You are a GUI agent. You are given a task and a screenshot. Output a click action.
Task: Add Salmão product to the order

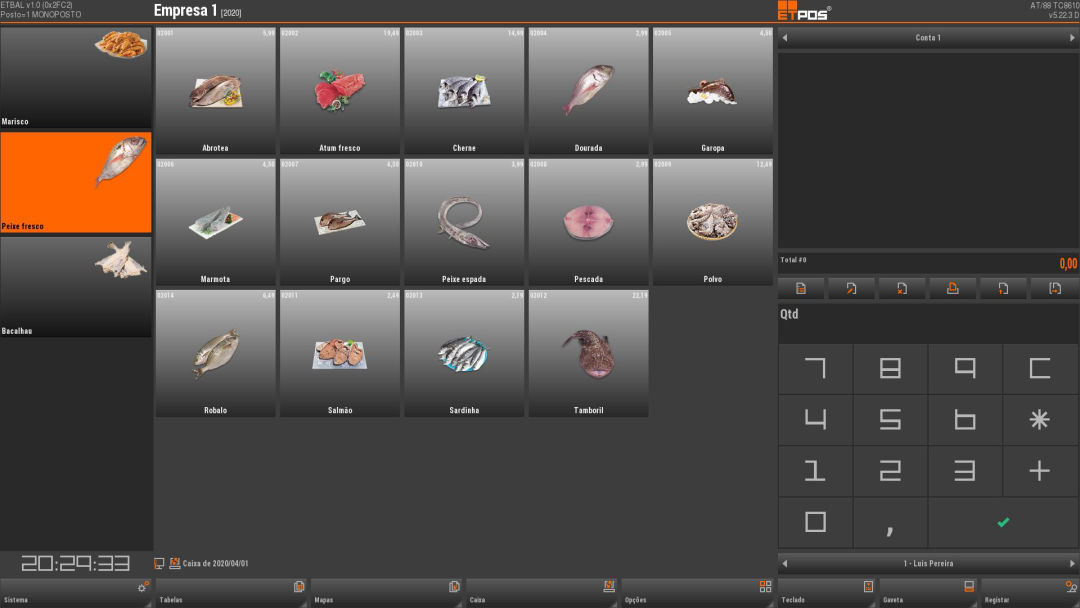[x=340, y=353]
